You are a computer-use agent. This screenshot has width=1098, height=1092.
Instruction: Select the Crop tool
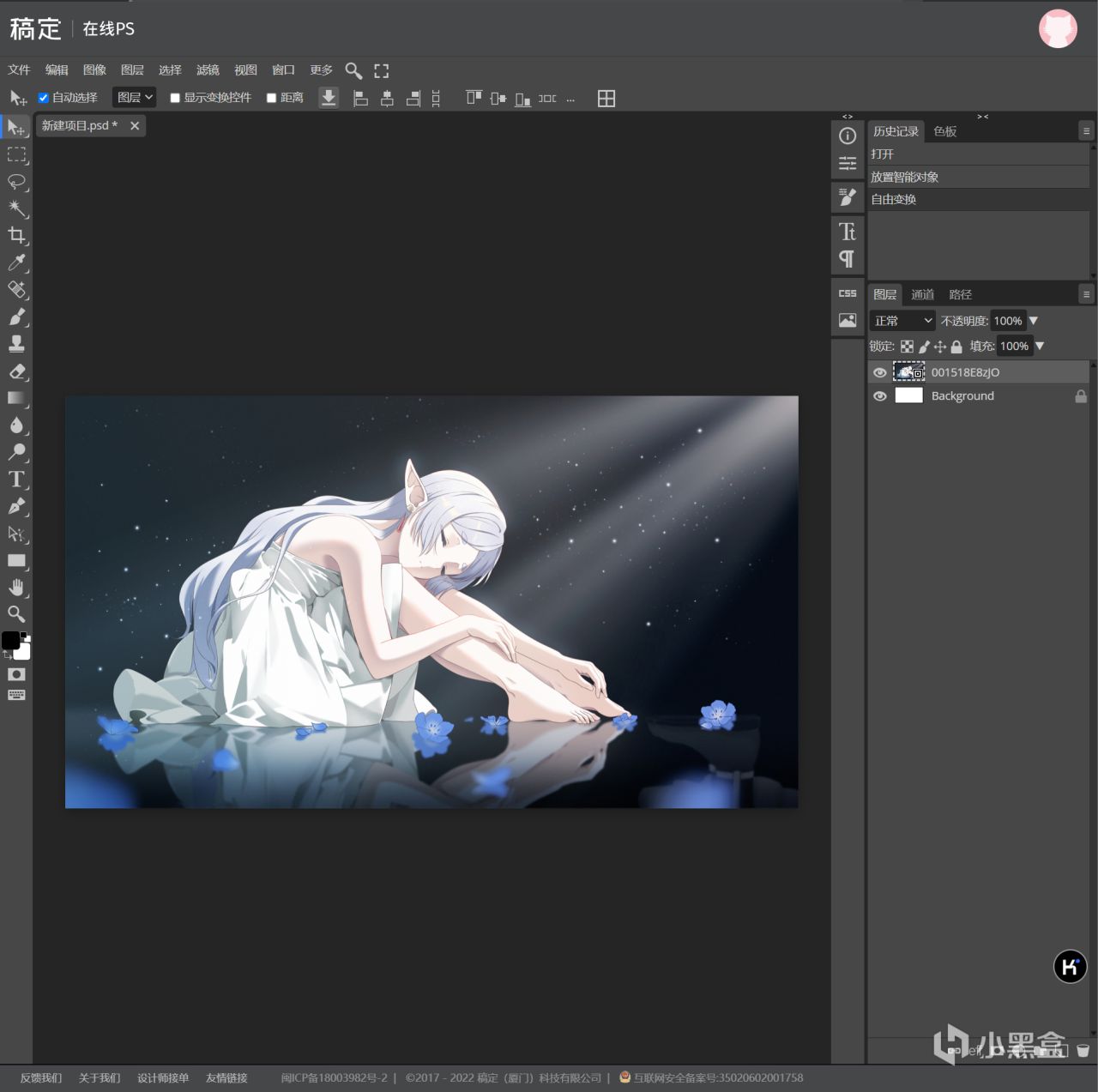[16, 235]
